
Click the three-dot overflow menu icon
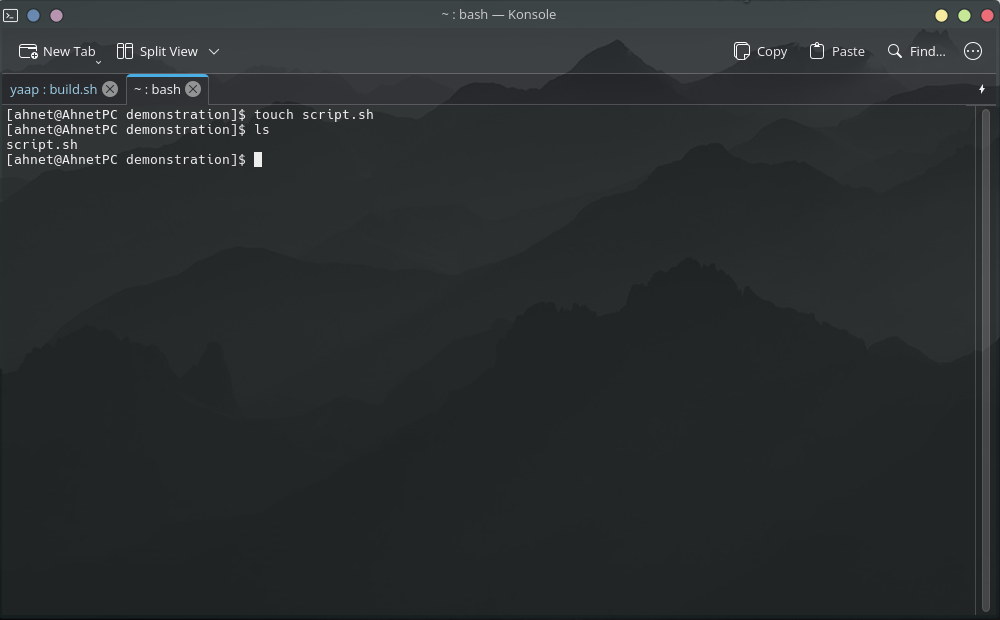pyautogui.click(x=972, y=51)
